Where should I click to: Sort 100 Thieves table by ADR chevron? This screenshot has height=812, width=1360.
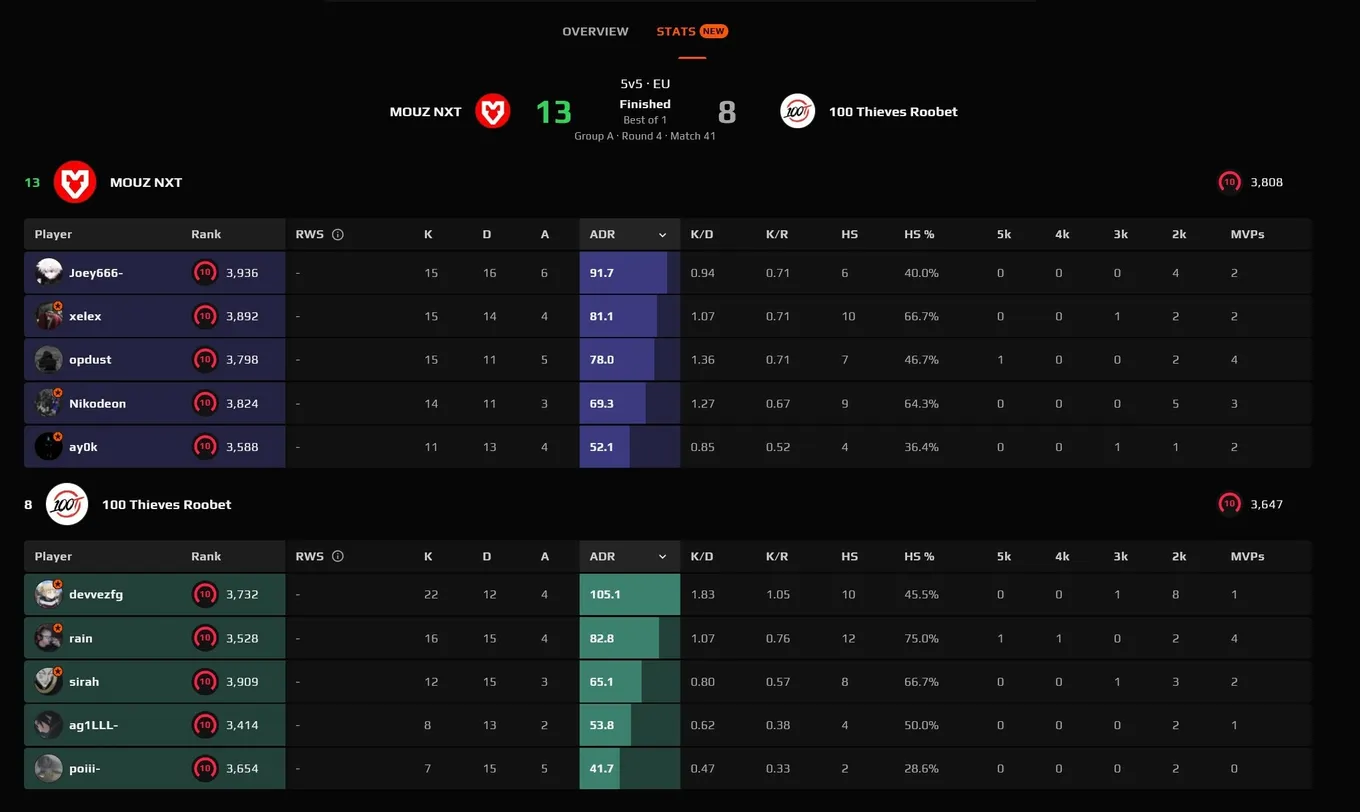tap(662, 557)
